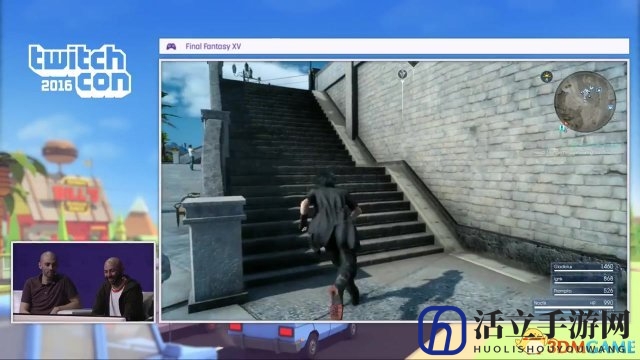This screenshot has width=640, height=360.
Task: Click the burger restaurant sign in the background
Action: 76,195
